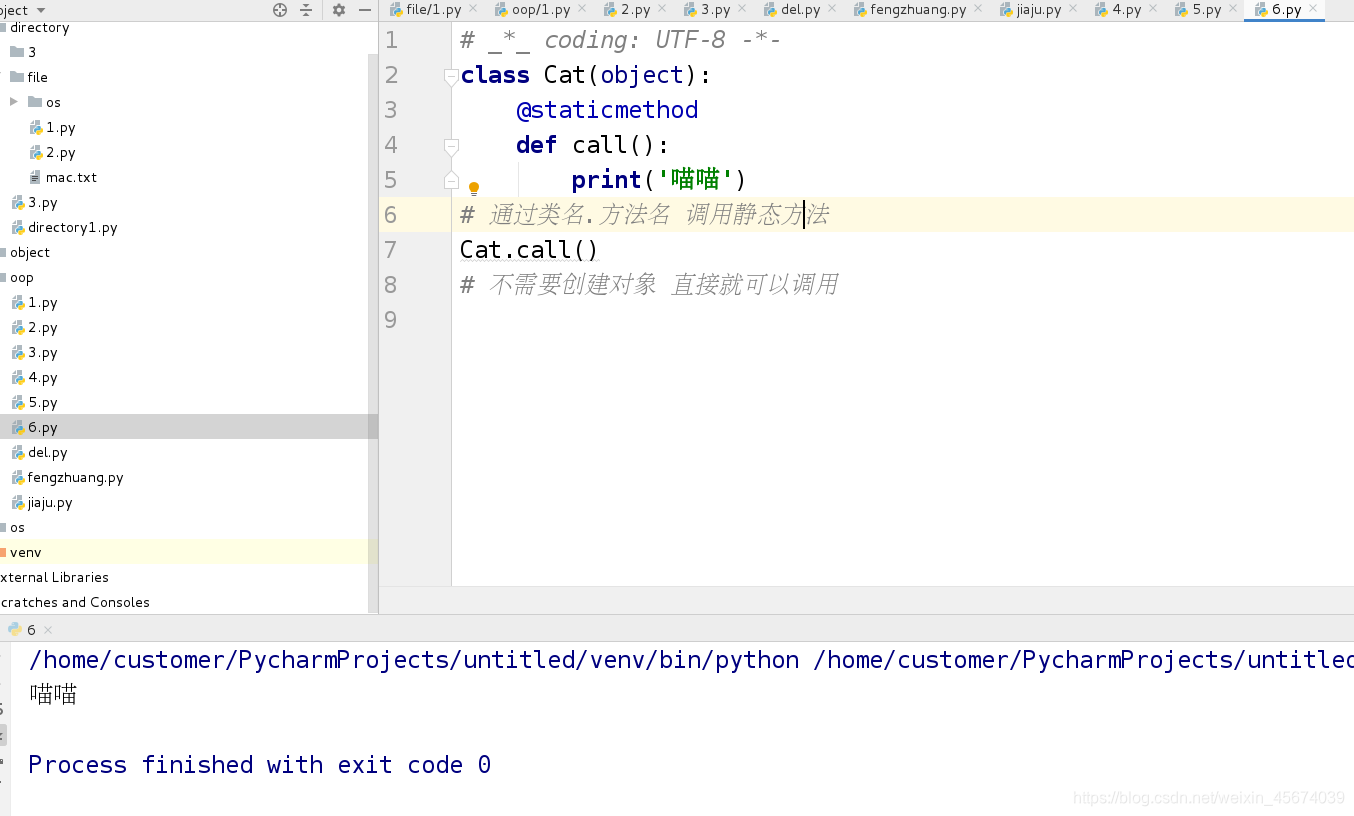
Task: Click 'Process finished with exit code 0' text
Action: (260, 765)
